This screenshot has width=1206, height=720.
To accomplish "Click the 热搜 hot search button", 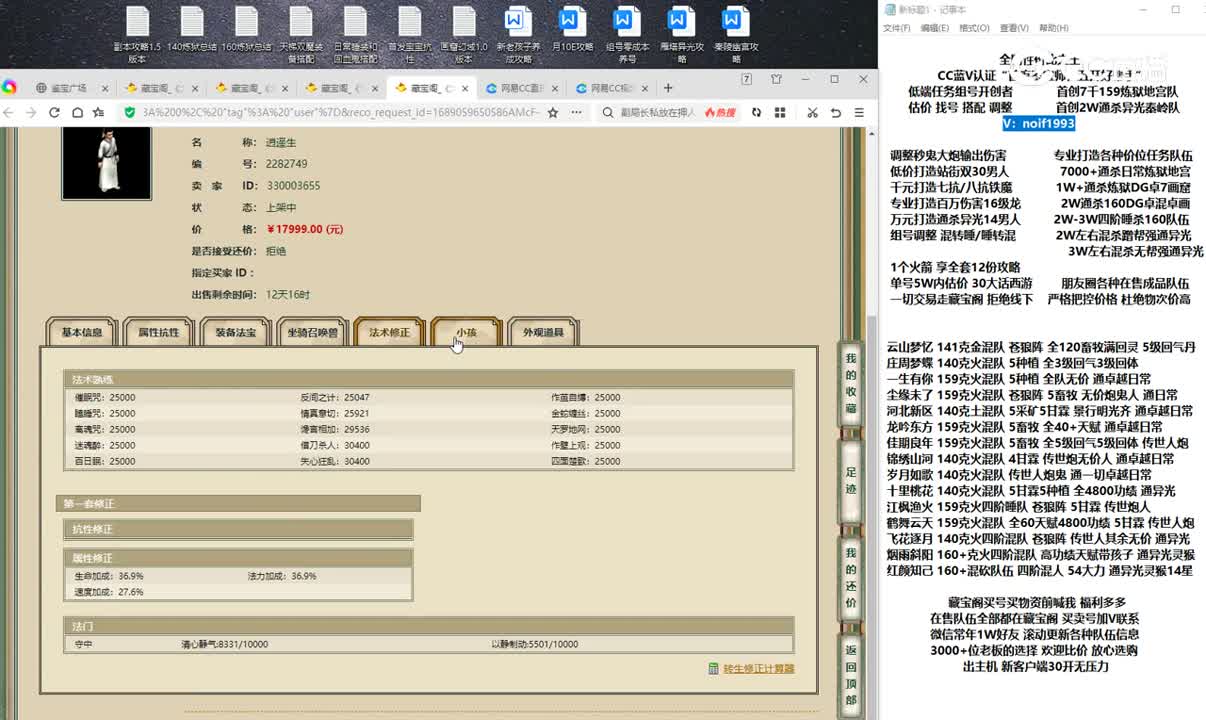I will click(719, 113).
